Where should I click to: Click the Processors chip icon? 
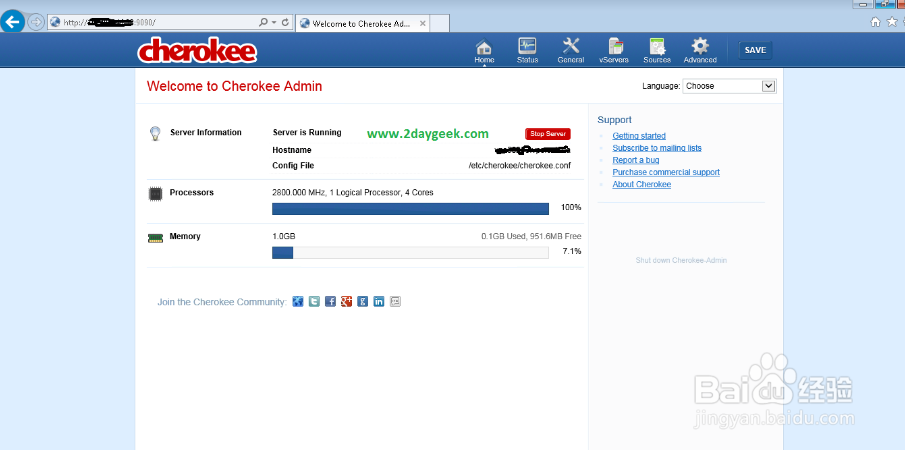click(155, 194)
